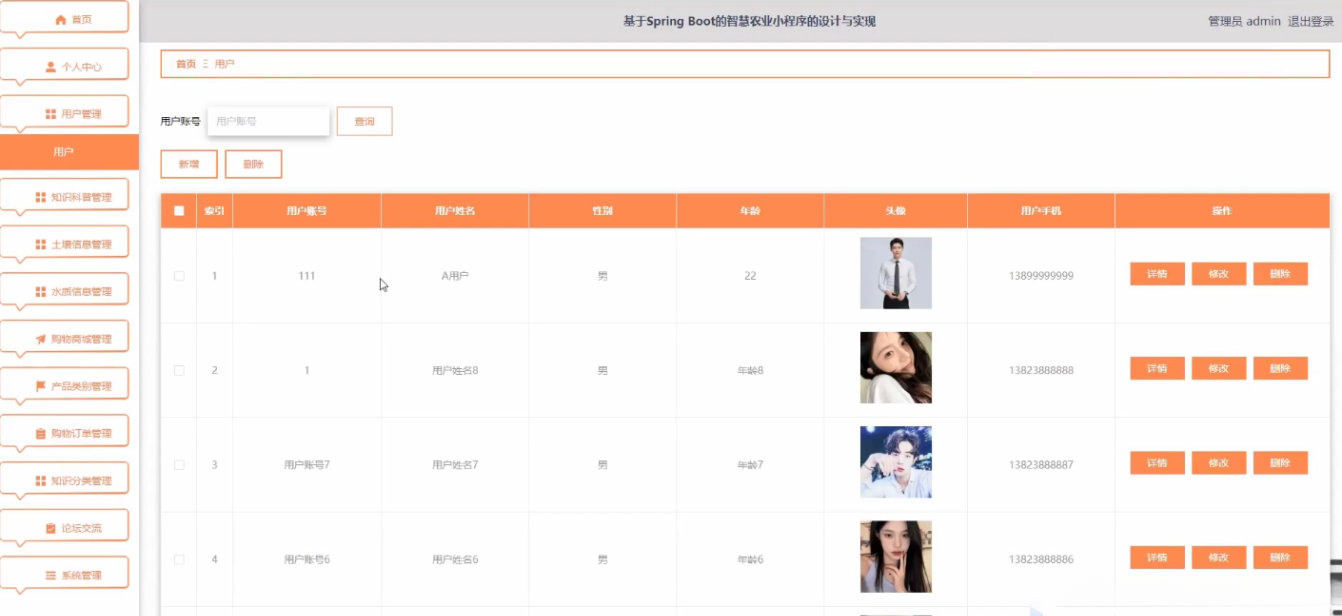Image resolution: width=1342 pixels, height=616 pixels.
Task: Click 首页 in the breadcrumb
Action: [x=186, y=64]
